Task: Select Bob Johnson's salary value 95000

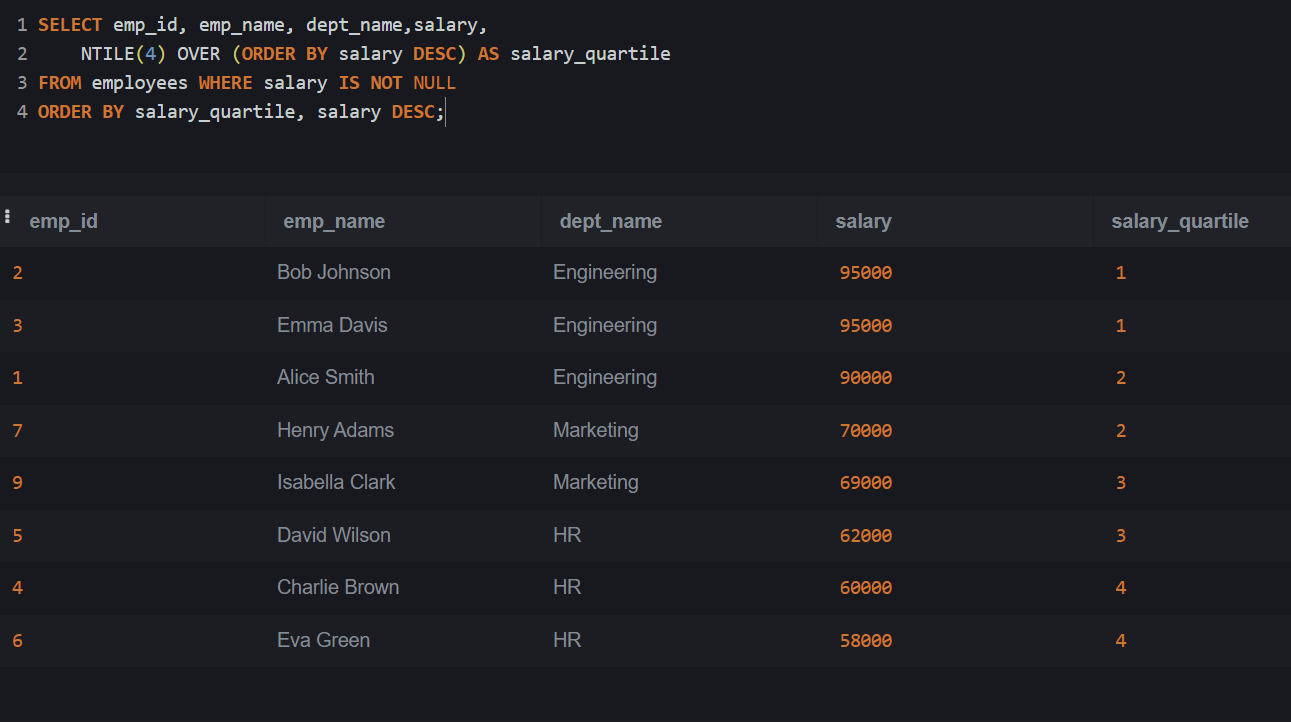Action: tap(866, 273)
